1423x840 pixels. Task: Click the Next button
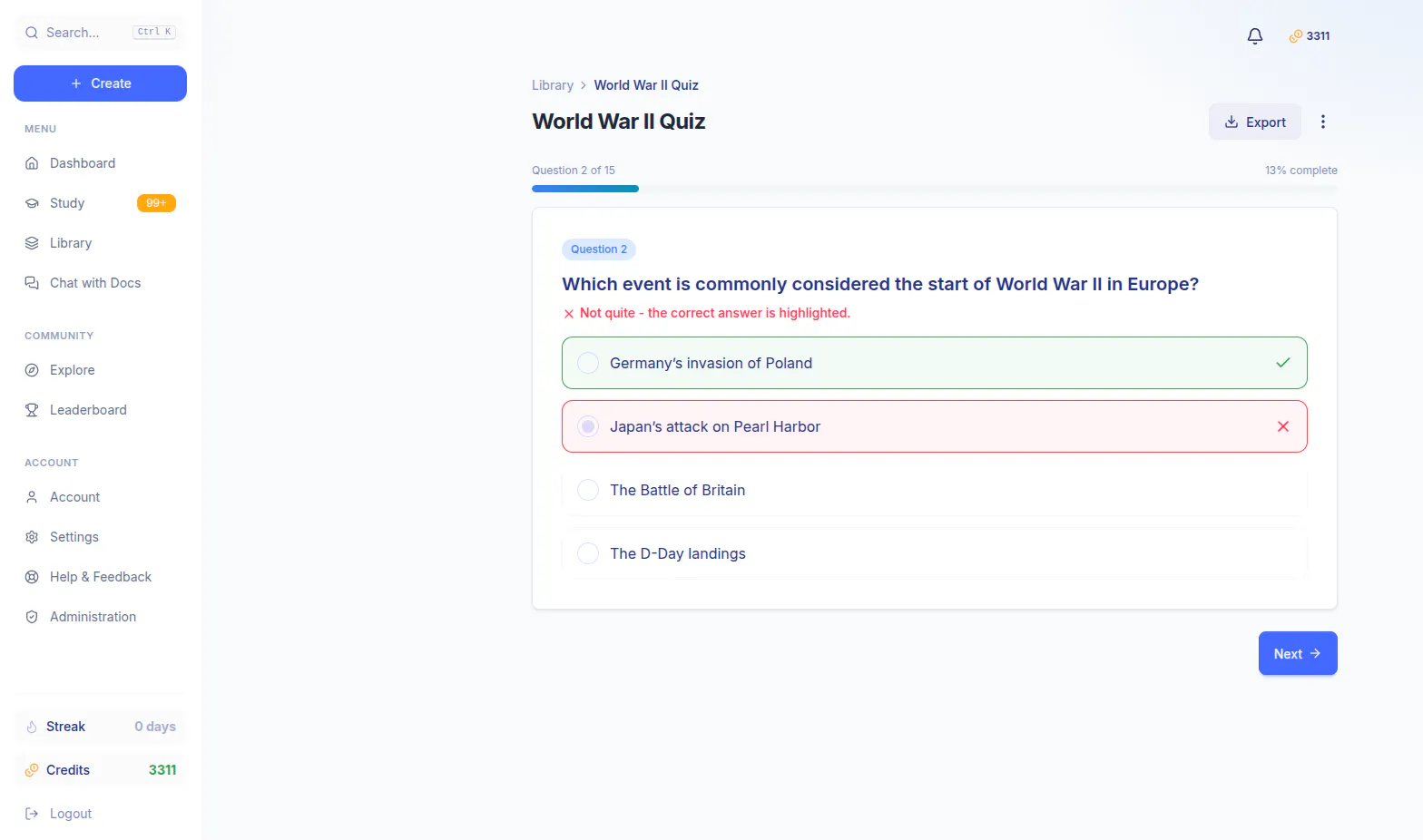click(x=1298, y=653)
